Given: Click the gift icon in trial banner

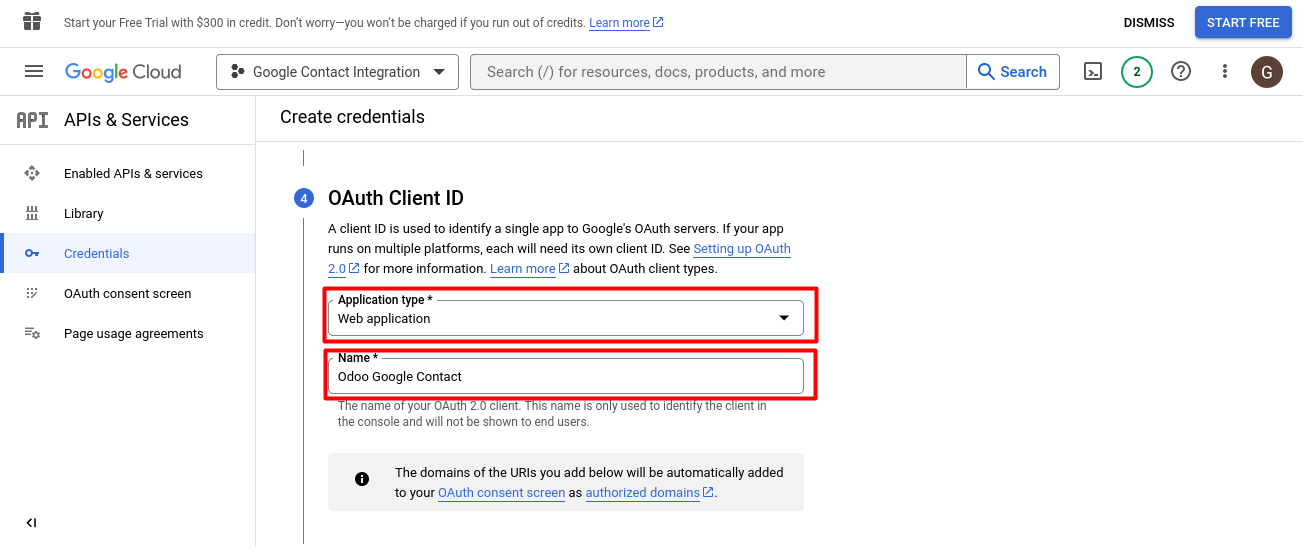Looking at the screenshot, I should pyautogui.click(x=32, y=21).
